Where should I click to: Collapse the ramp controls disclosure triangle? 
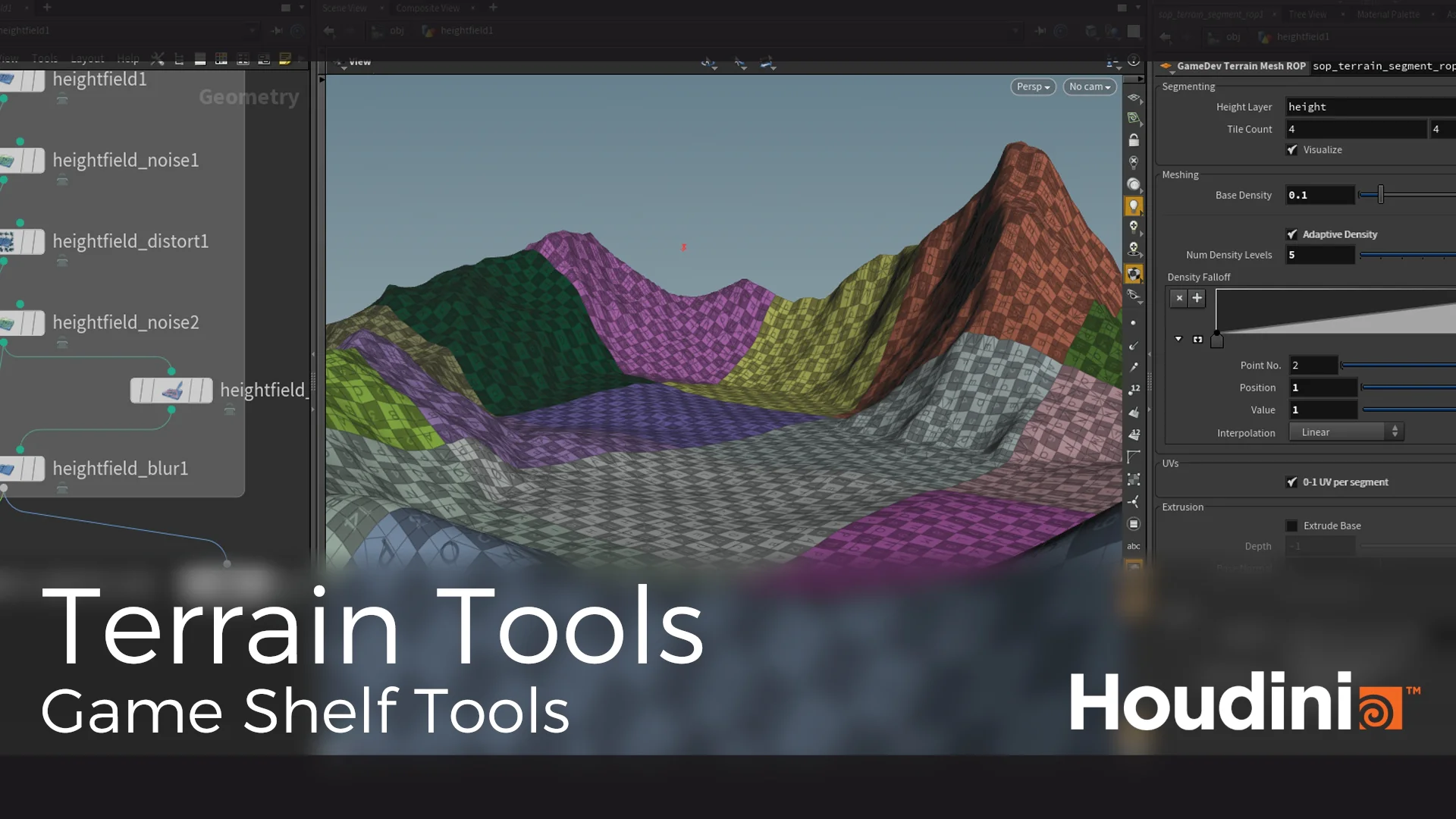click(x=1178, y=339)
